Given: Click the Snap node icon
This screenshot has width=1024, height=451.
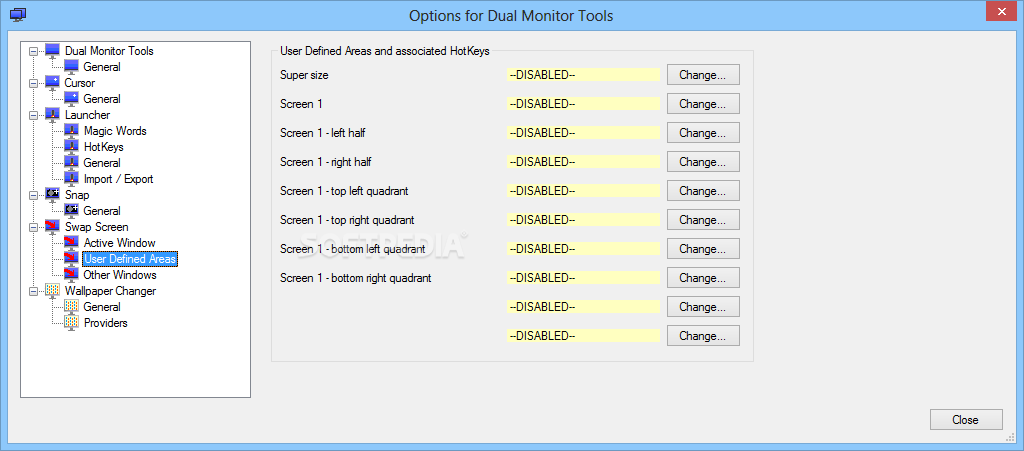Looking at the screenshot, I should click(x=52, y=194).
